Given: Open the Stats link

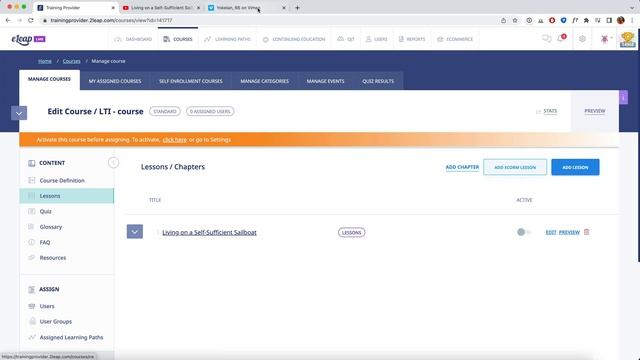Looking at the screenshot, I should pos(550,111).
